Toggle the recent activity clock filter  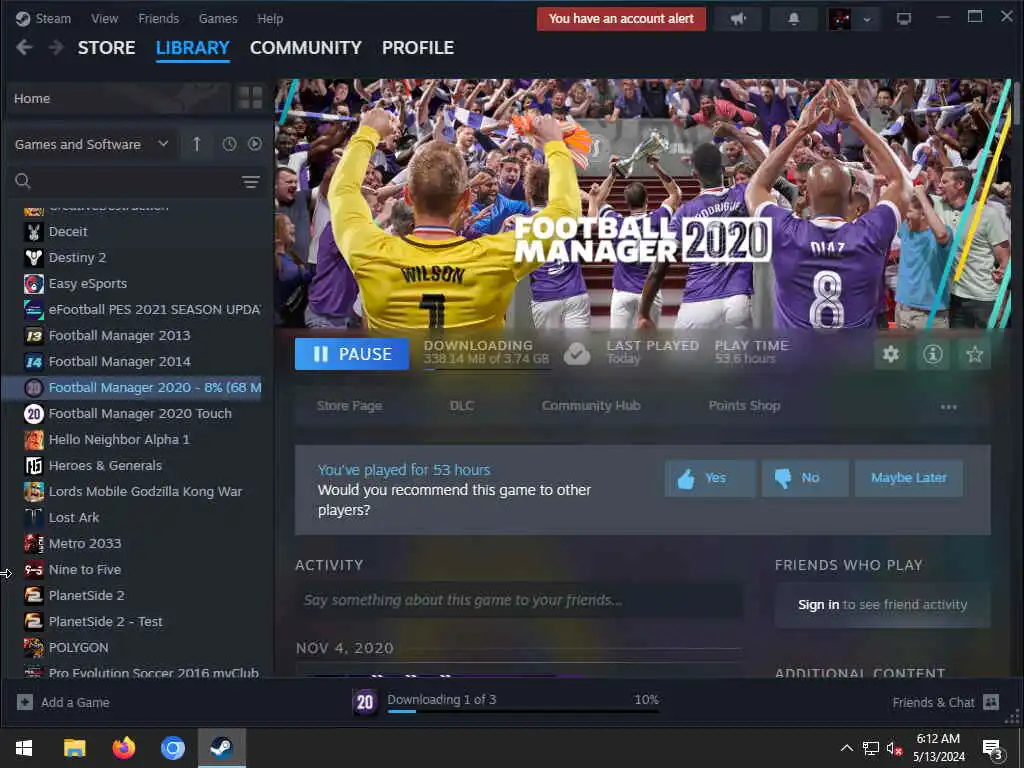pos(229,144)
